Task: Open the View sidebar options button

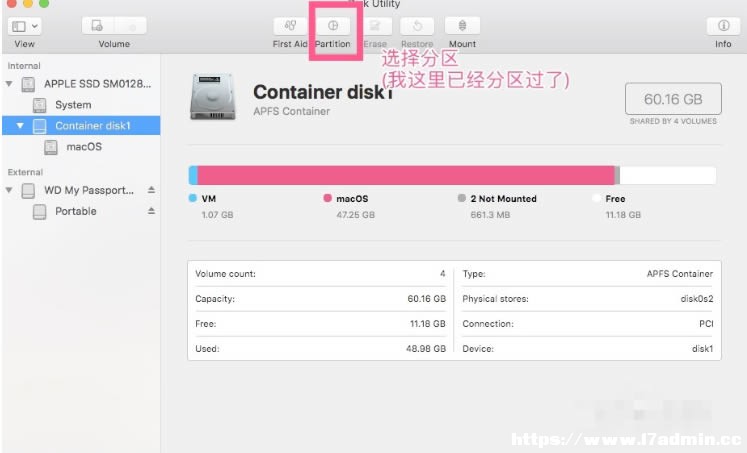Action: 24,26
